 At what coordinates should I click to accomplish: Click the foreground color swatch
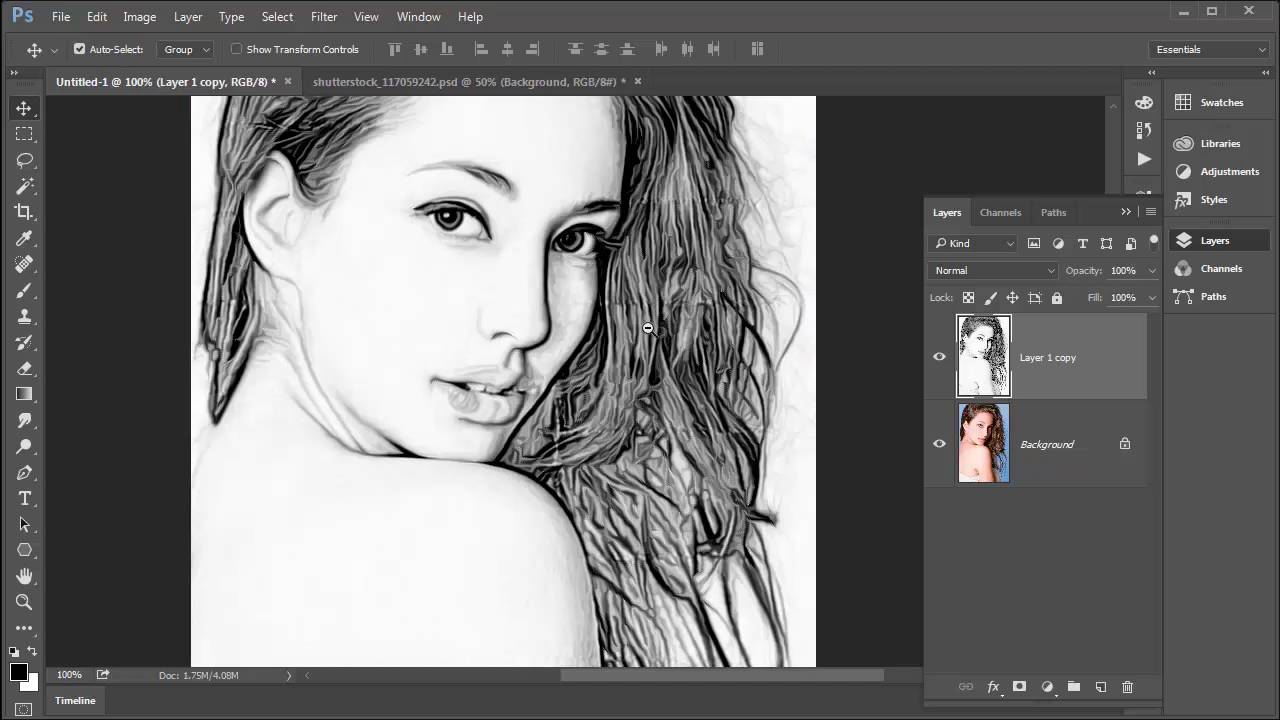pos(19,673)
